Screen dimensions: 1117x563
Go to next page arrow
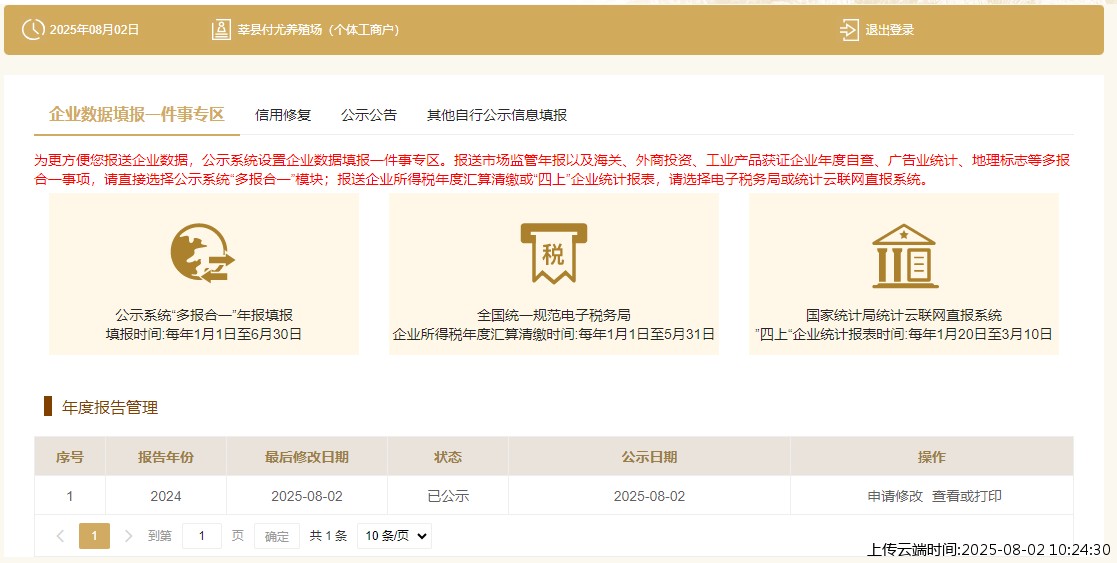click(128, 536)
